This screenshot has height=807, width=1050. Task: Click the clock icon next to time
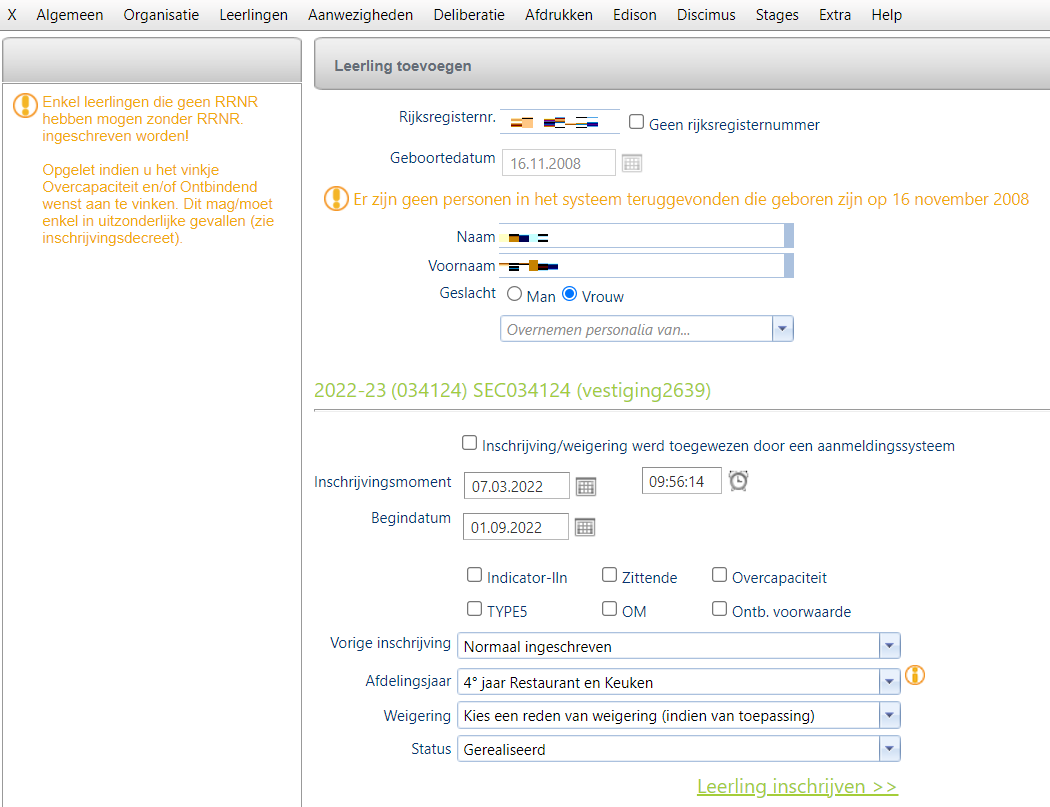(x=738, y=481)
